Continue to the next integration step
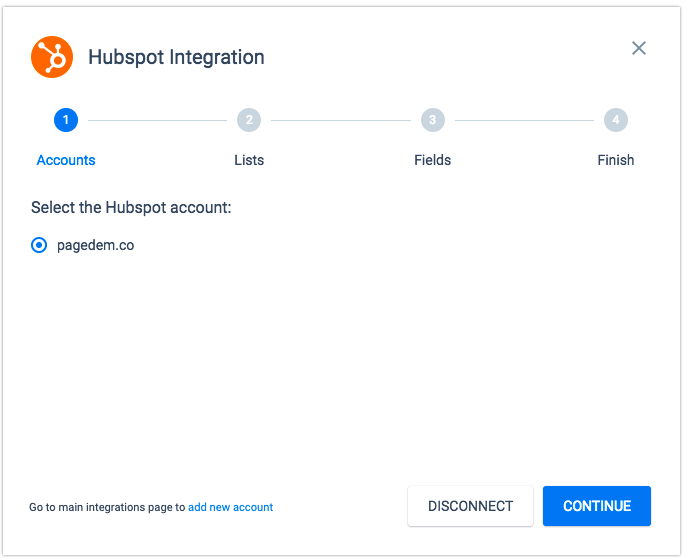The height and width of the screenshot is (558, 687). tap(597, 506)
